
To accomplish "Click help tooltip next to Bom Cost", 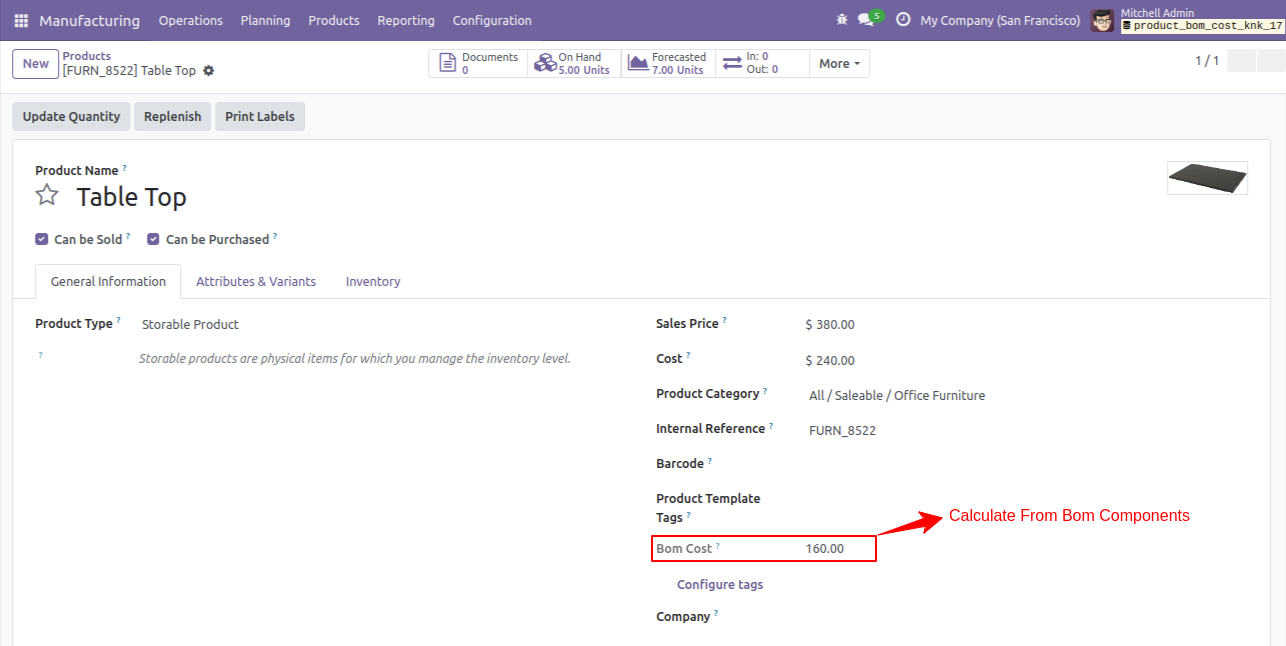I will (718, 546).
